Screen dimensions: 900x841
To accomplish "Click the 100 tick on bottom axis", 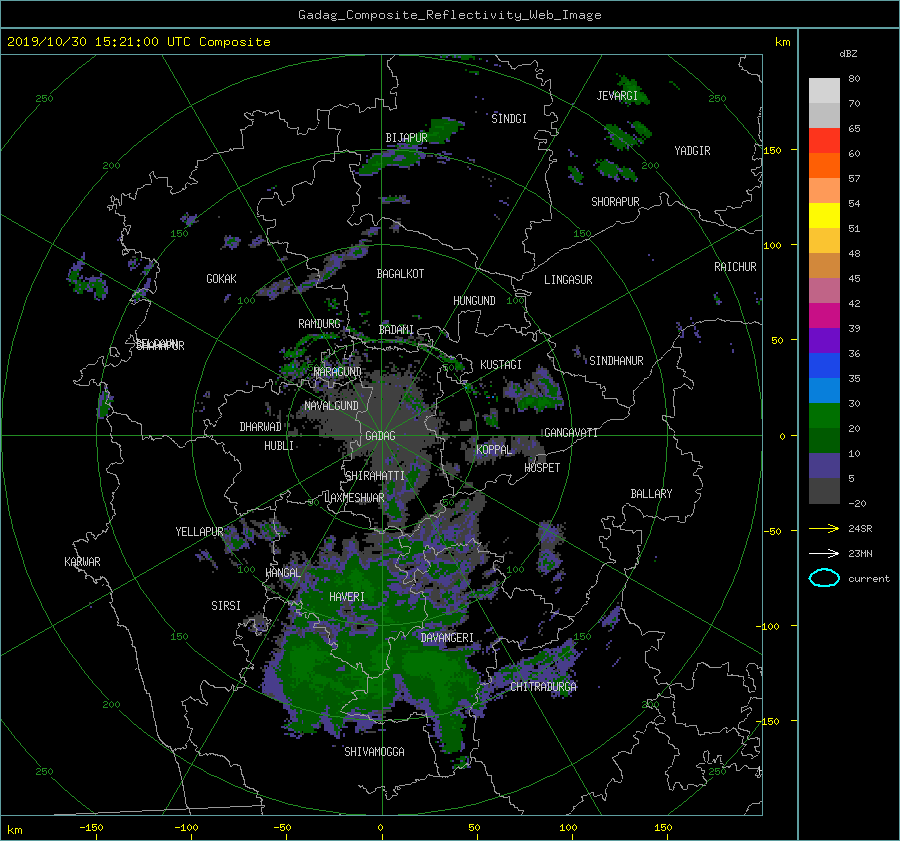I will click(568, 828).
